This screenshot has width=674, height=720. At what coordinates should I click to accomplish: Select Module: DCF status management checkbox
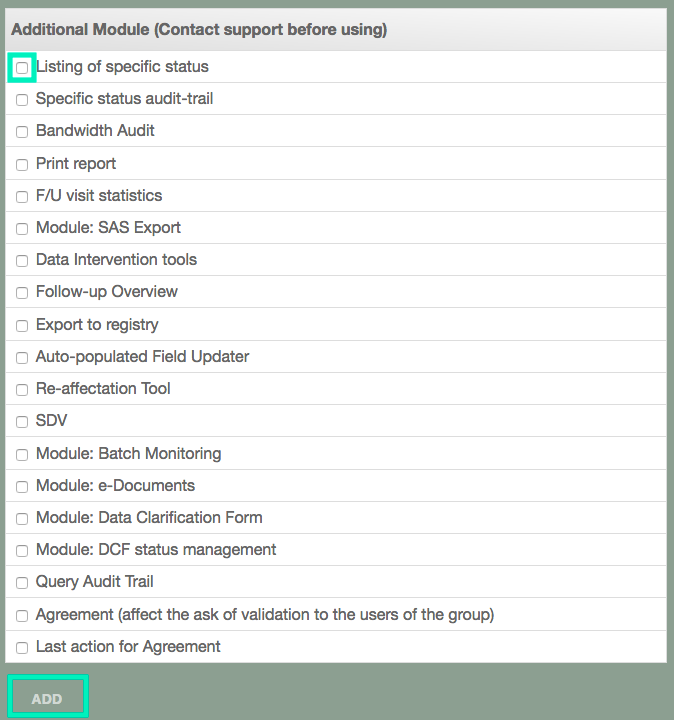tap(22, 551)
